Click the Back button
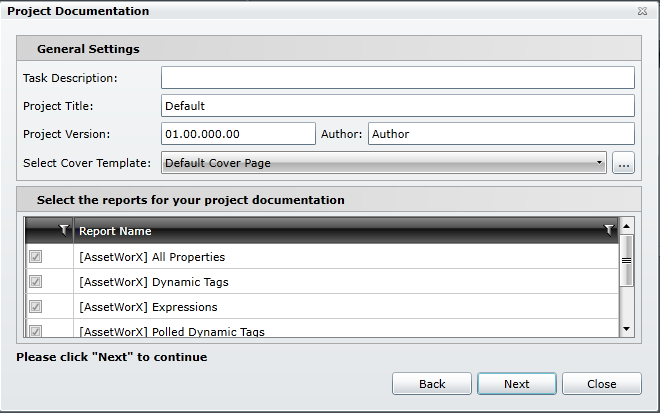The image size is (660, 413). tap(432, 383)
